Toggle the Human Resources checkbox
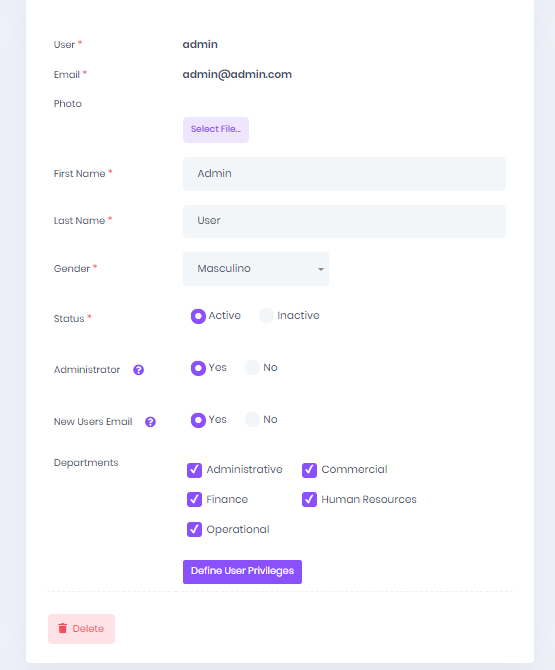The width and height of the screenshot is (555, 670). (309, 499)
